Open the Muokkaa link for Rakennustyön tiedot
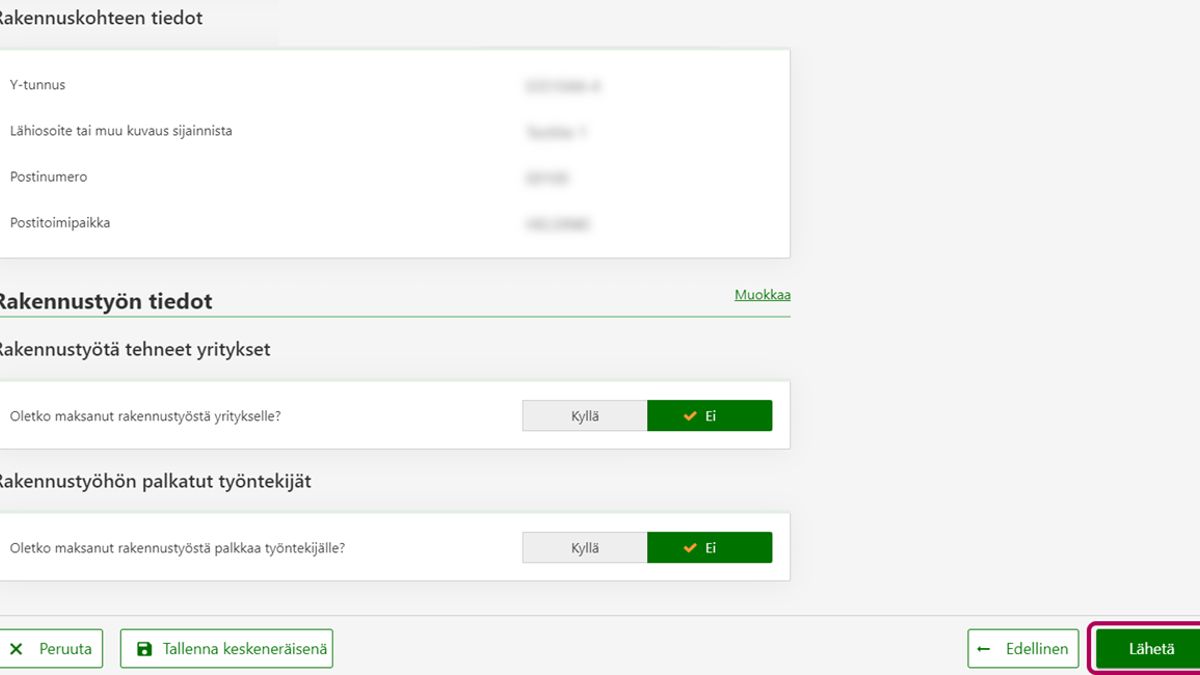This screenshot has height=675, width=1200. tap(762, 295)
